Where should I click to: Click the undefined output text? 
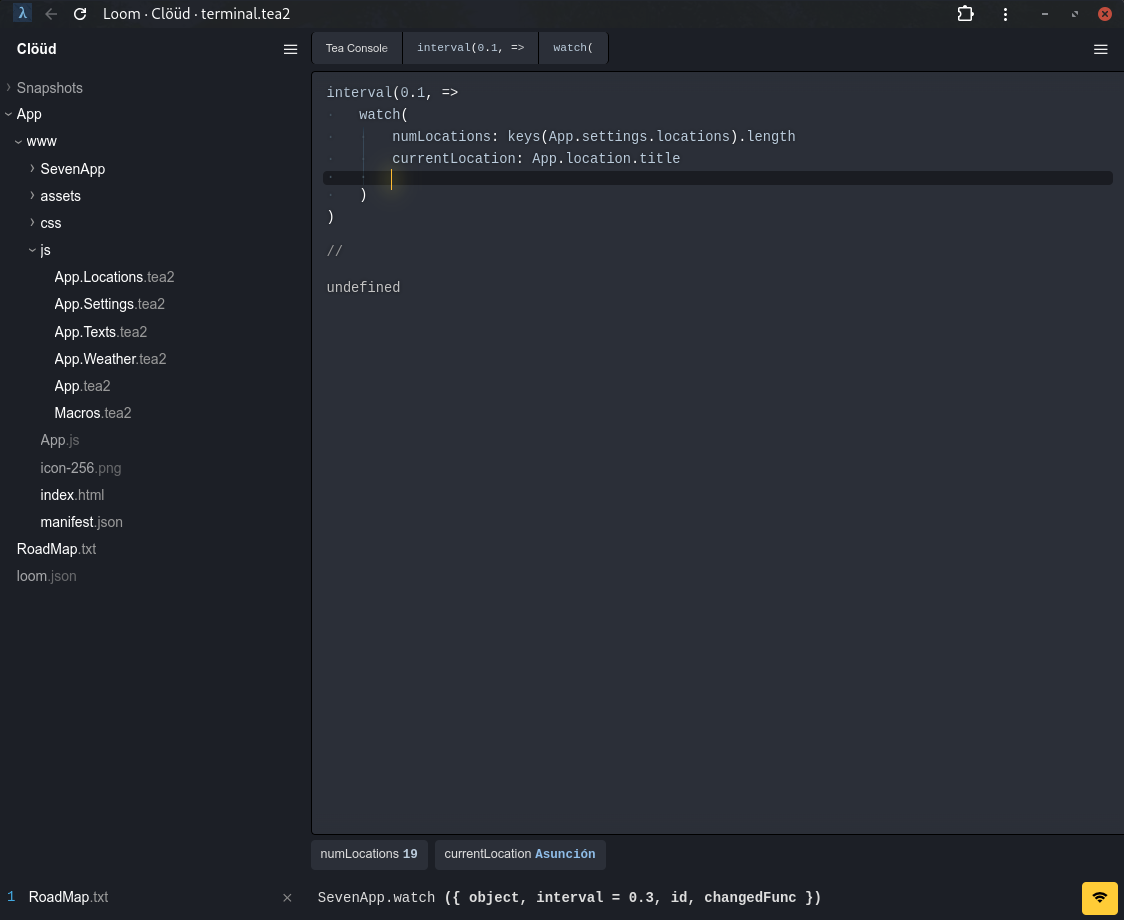coord(363,288)
